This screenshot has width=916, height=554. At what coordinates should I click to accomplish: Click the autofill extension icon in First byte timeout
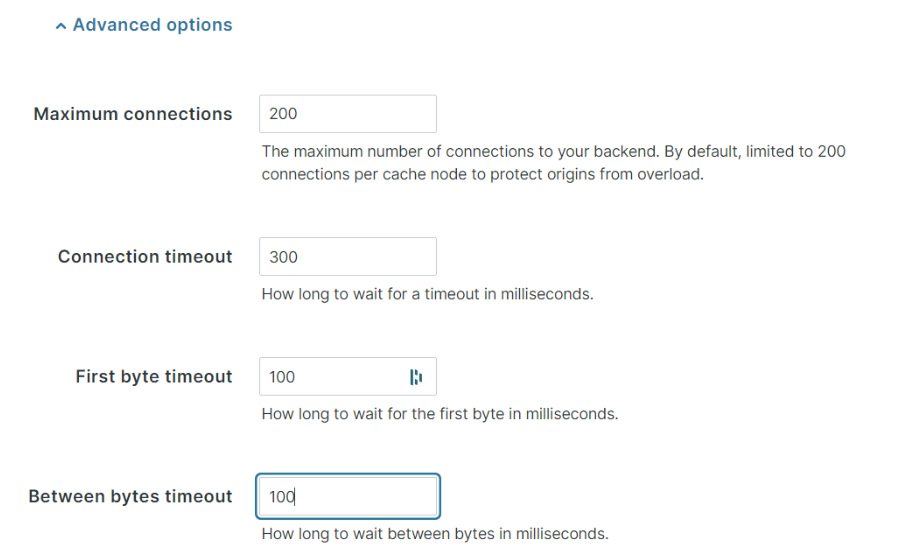pos(416,377)
